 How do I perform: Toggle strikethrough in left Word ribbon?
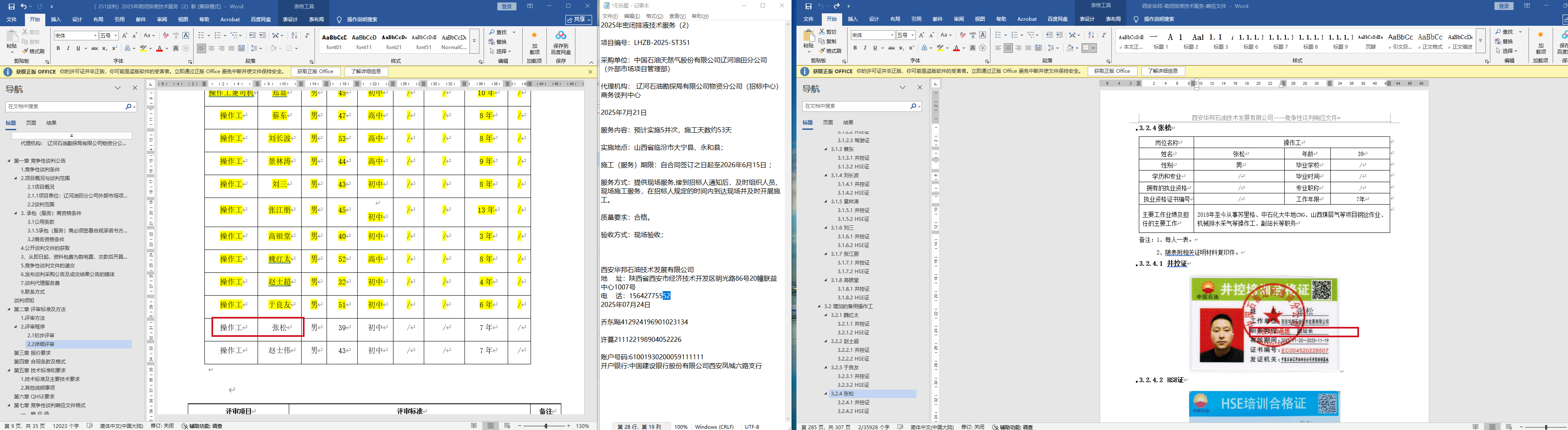pos(94,48)
